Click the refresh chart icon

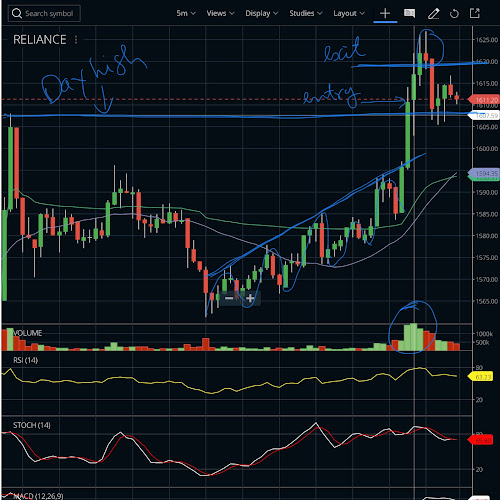pos(454,14)
